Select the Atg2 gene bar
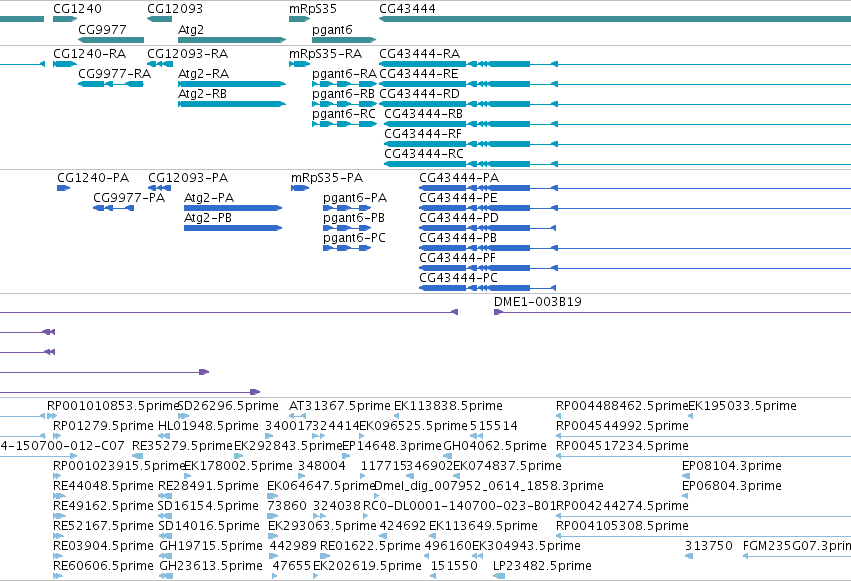 coord(232,40)
